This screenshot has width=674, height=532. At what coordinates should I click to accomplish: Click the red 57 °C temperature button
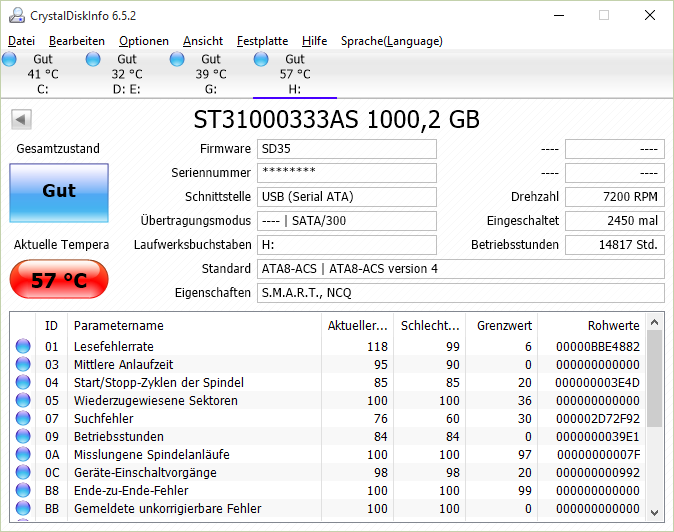(59, 279)
